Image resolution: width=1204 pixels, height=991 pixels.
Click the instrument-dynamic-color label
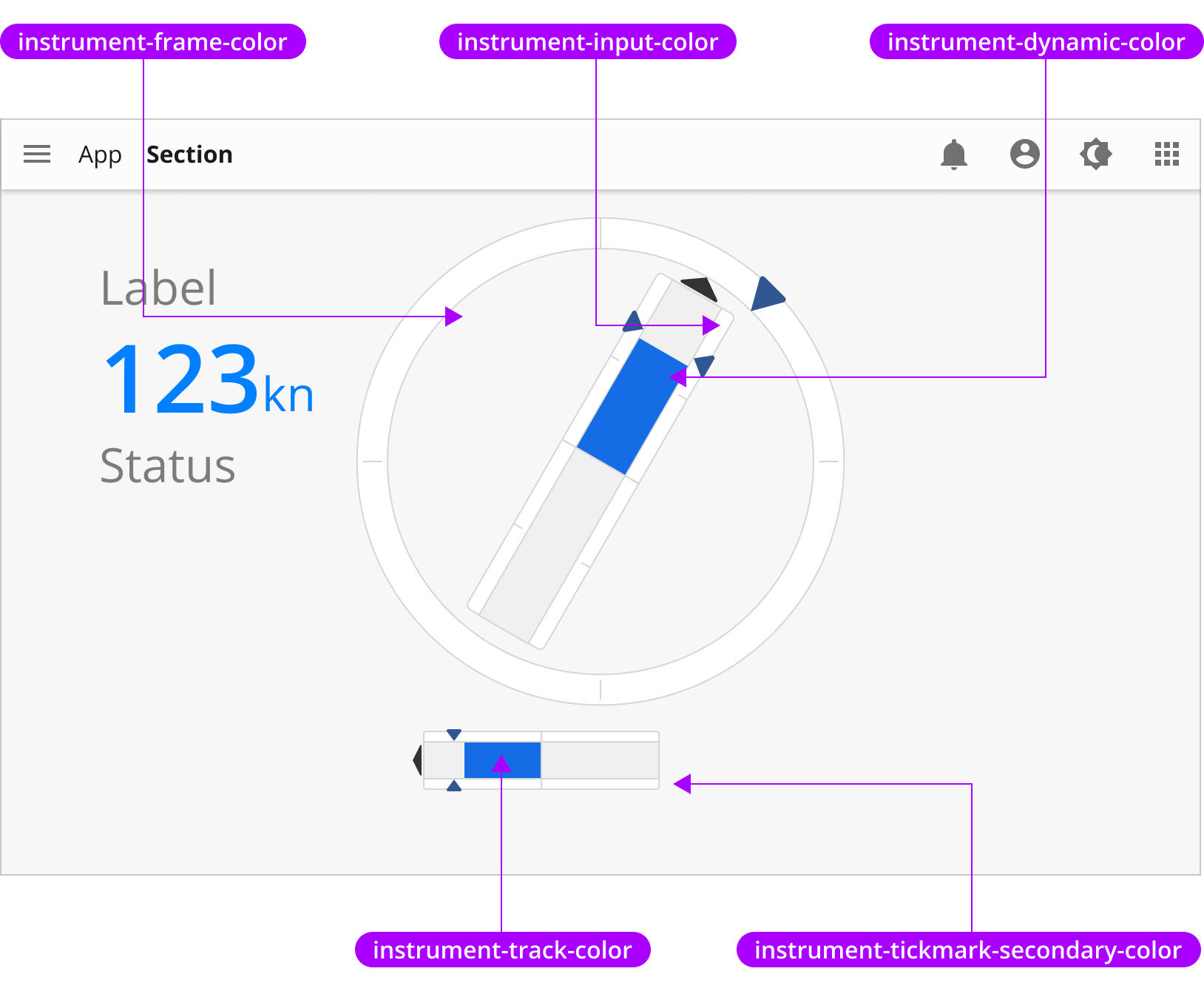[1036, 41]
